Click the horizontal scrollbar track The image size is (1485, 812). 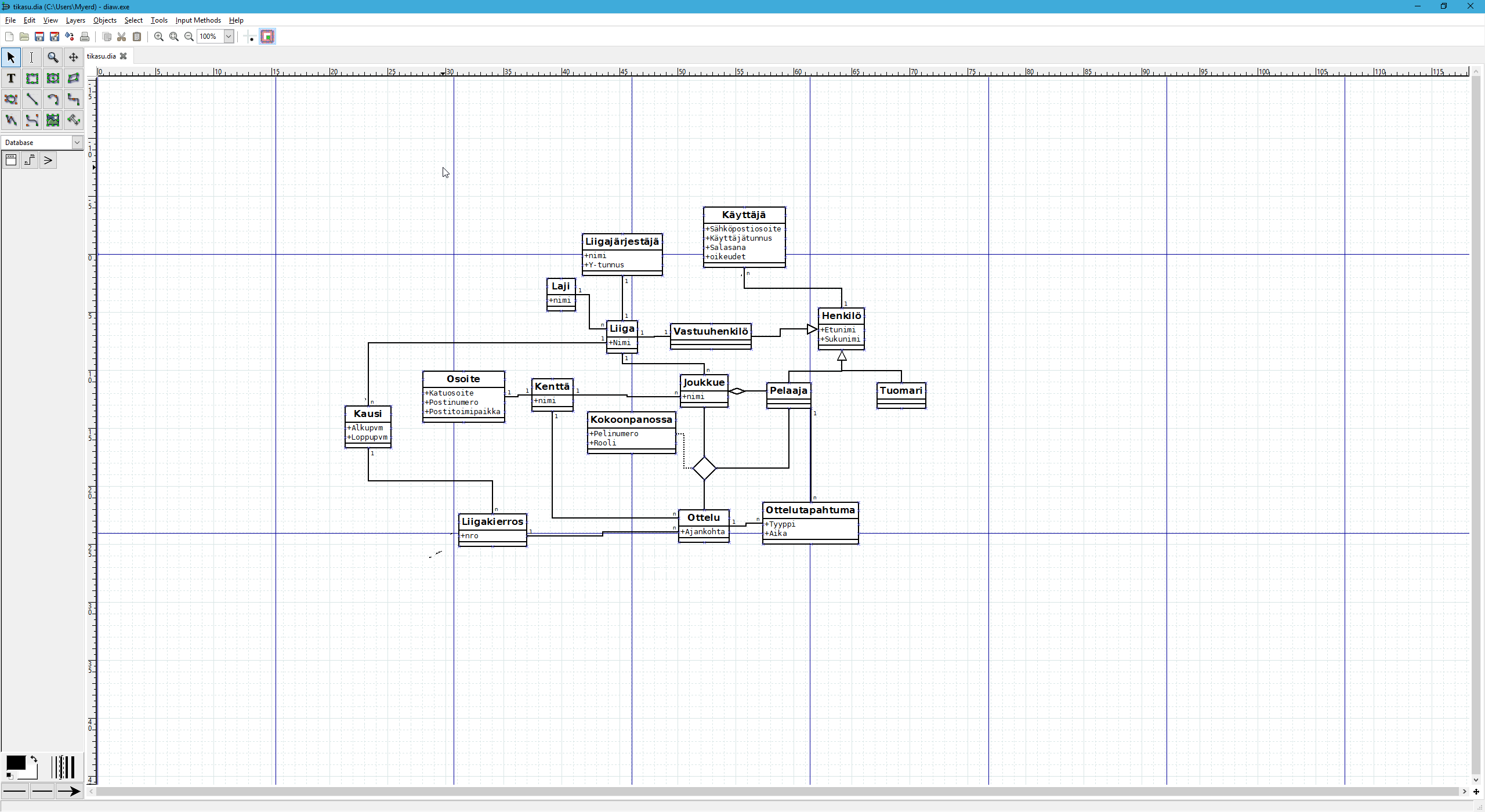[x=777, y=791]
